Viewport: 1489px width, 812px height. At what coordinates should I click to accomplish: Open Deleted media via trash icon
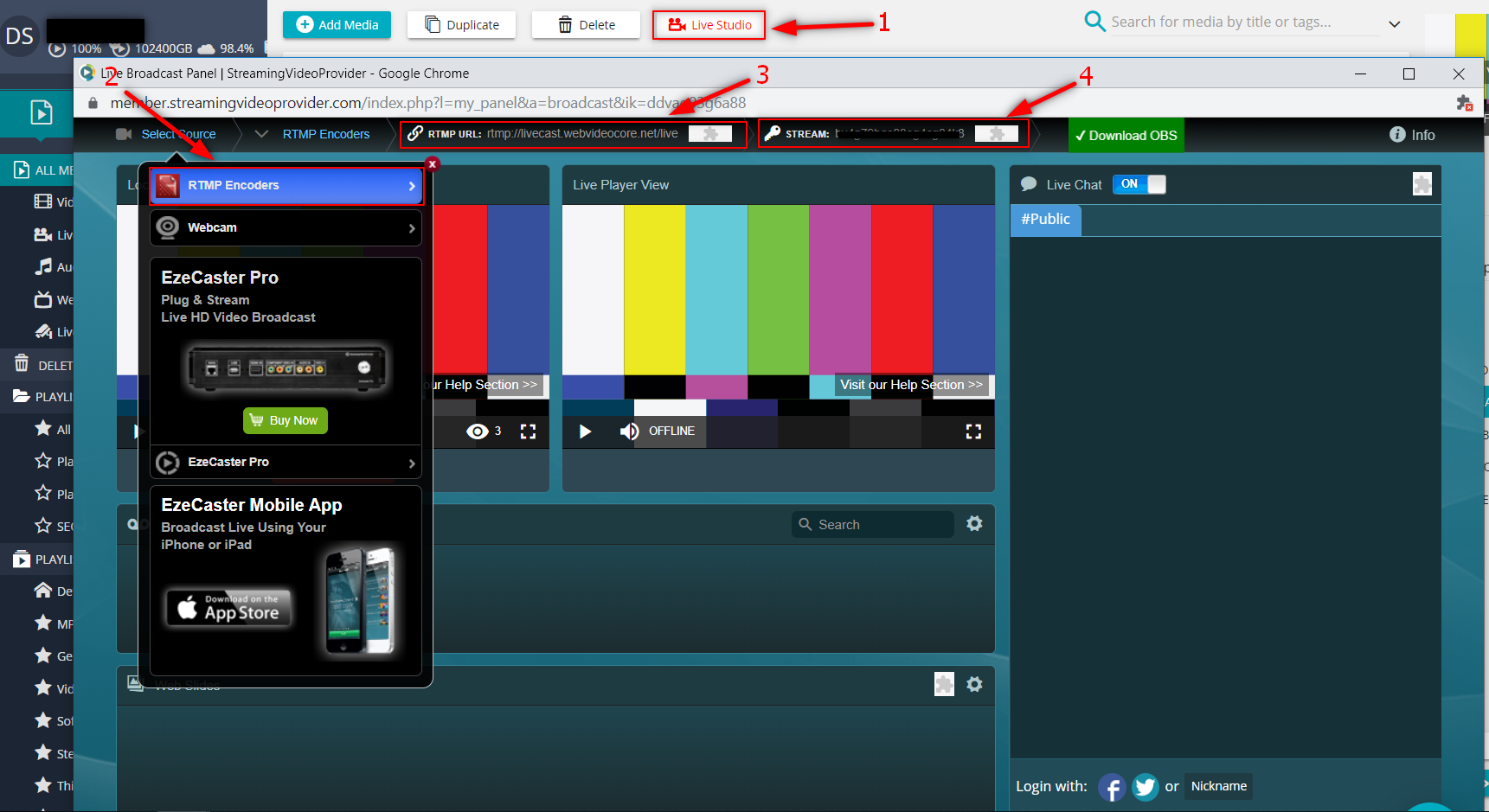pos(21,363)
